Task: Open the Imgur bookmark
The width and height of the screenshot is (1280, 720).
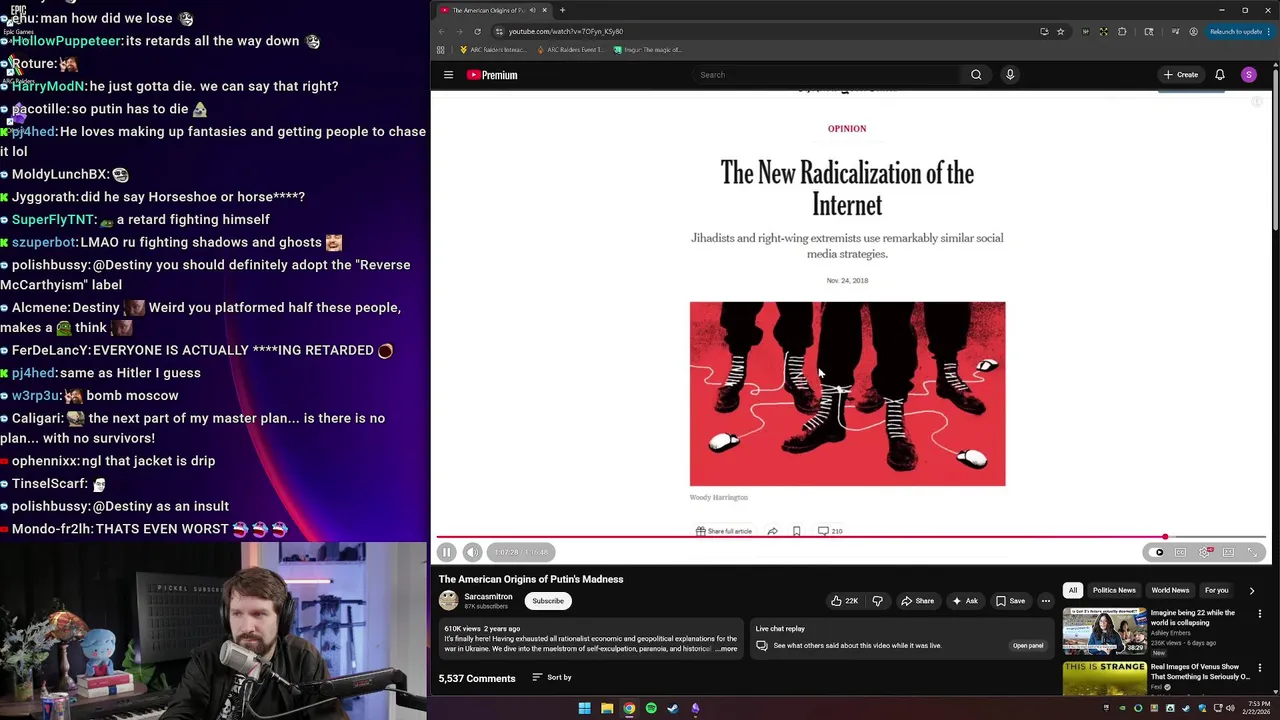Action: tap(647, 49)
